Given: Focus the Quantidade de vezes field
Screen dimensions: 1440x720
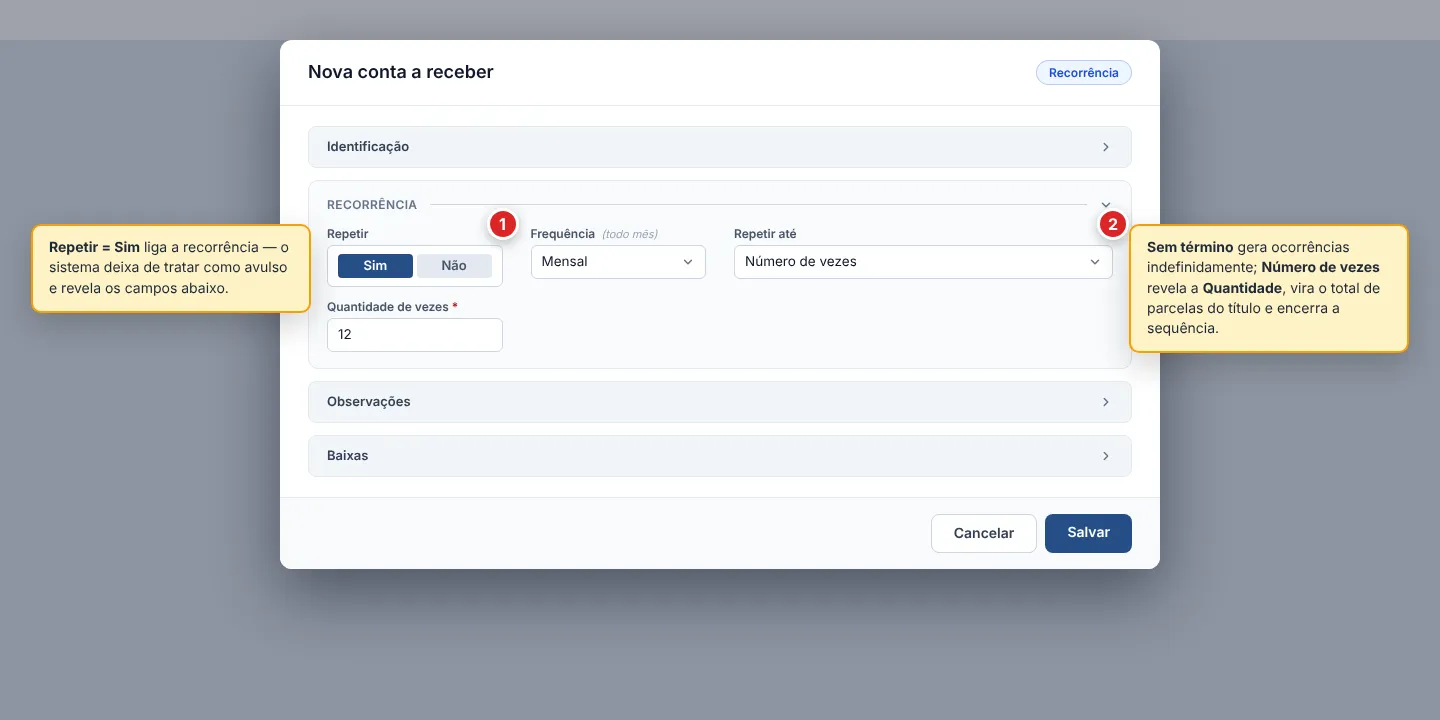Looking at the screenshot, I should 415,335.
